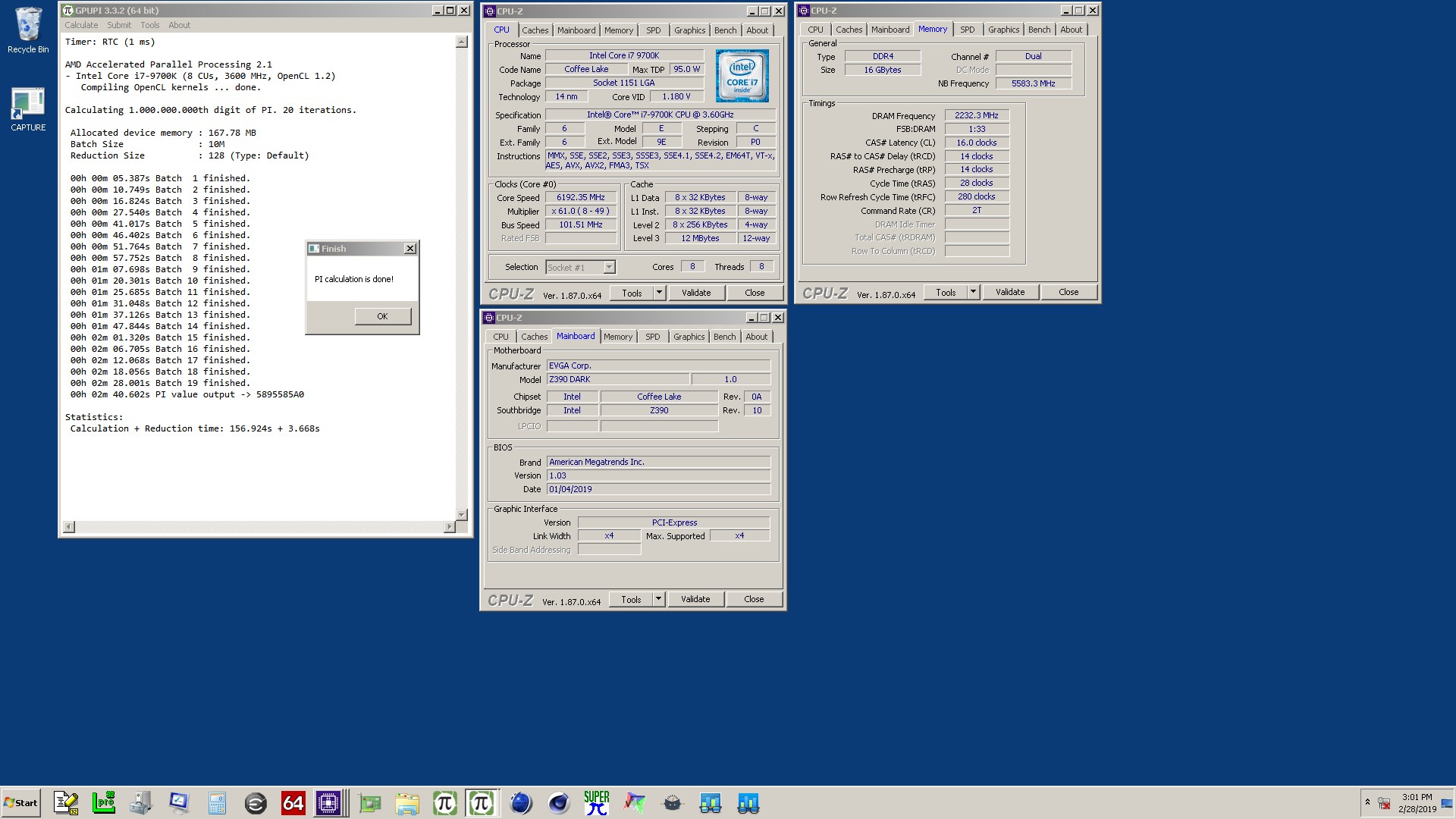
Task: Click Close in CPU tab window
Action: point(755,293)
